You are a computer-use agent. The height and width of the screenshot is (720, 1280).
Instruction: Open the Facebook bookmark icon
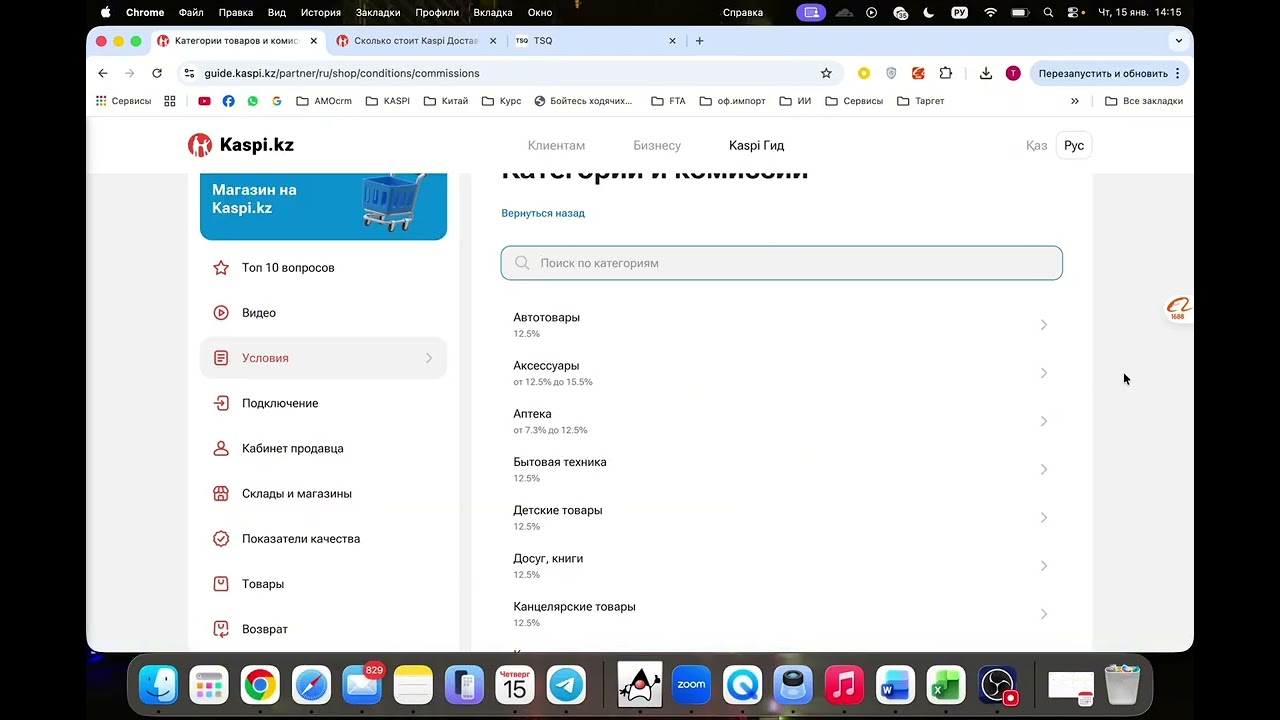[229, 101]
